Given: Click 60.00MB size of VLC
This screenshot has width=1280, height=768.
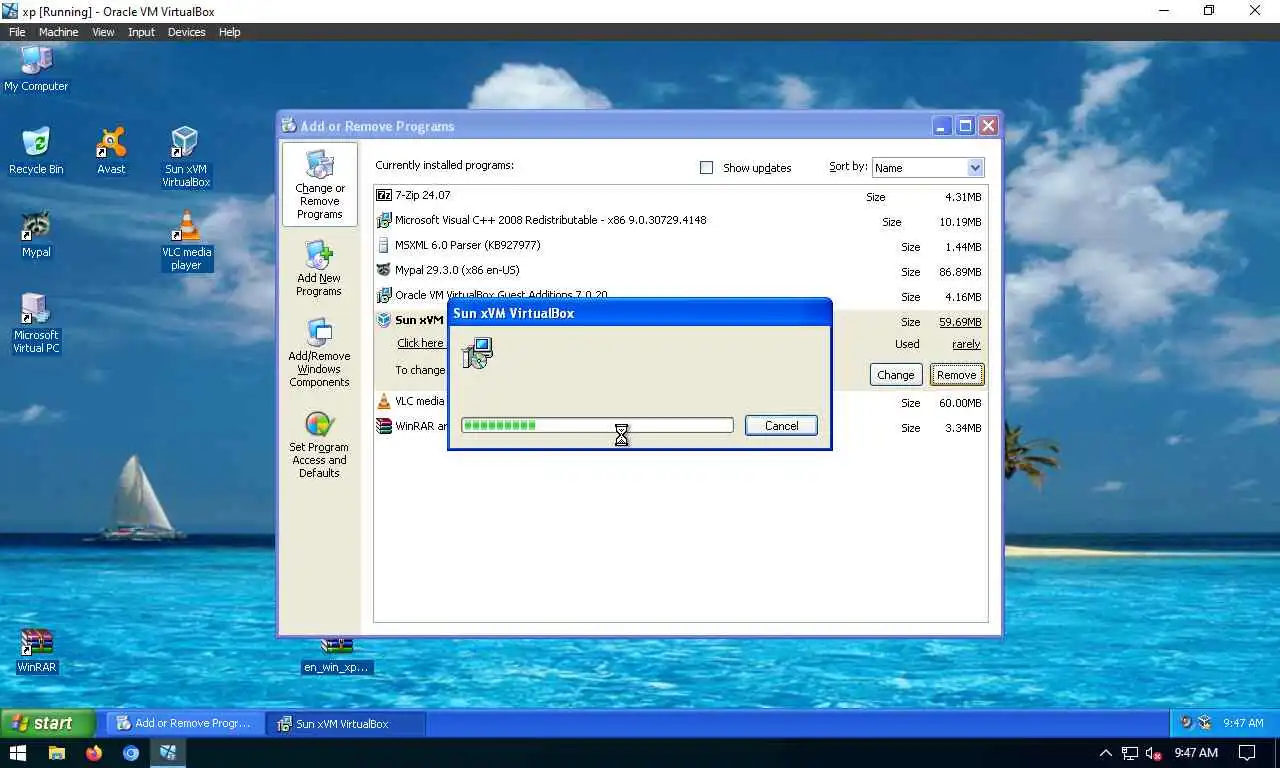Looking at the screenshot, I should [x=960, y=403].
